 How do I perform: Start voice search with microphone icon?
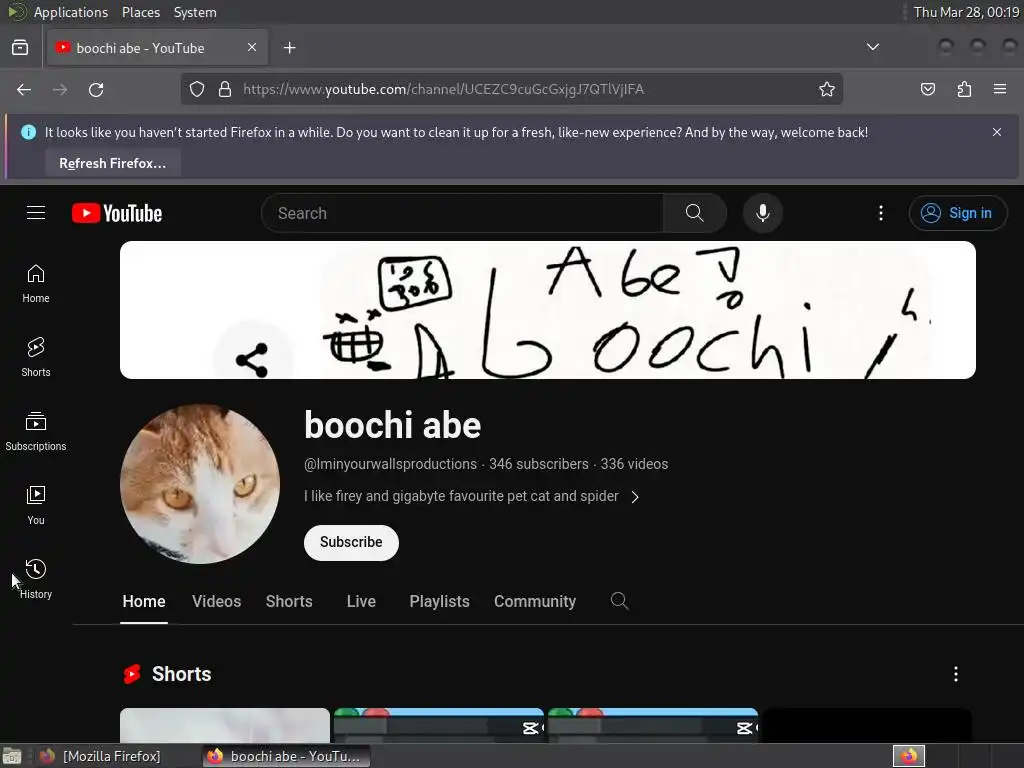762,213
